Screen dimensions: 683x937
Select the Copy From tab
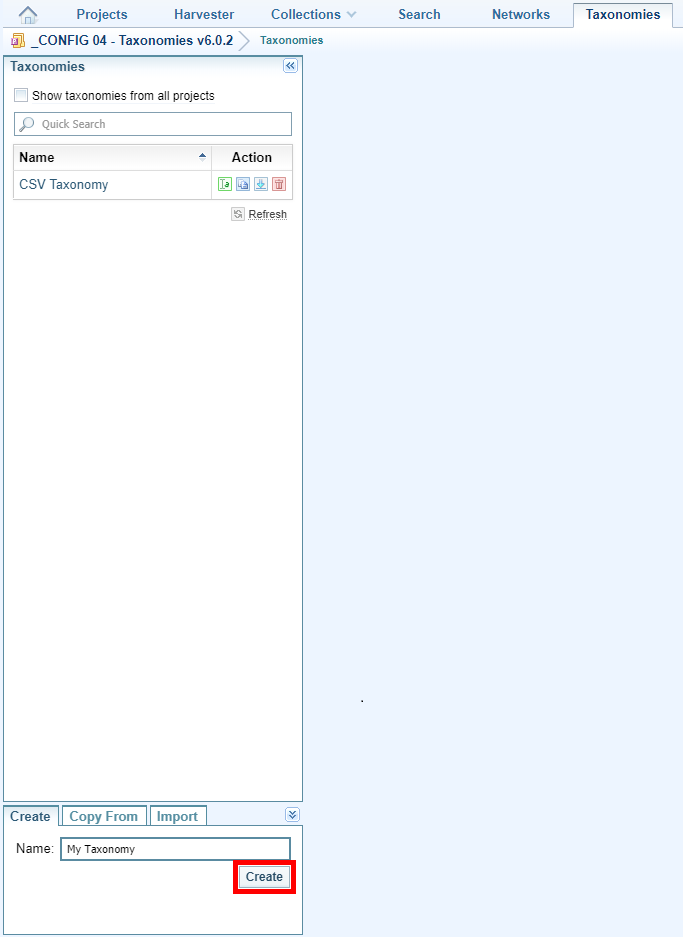click(104, 816)
